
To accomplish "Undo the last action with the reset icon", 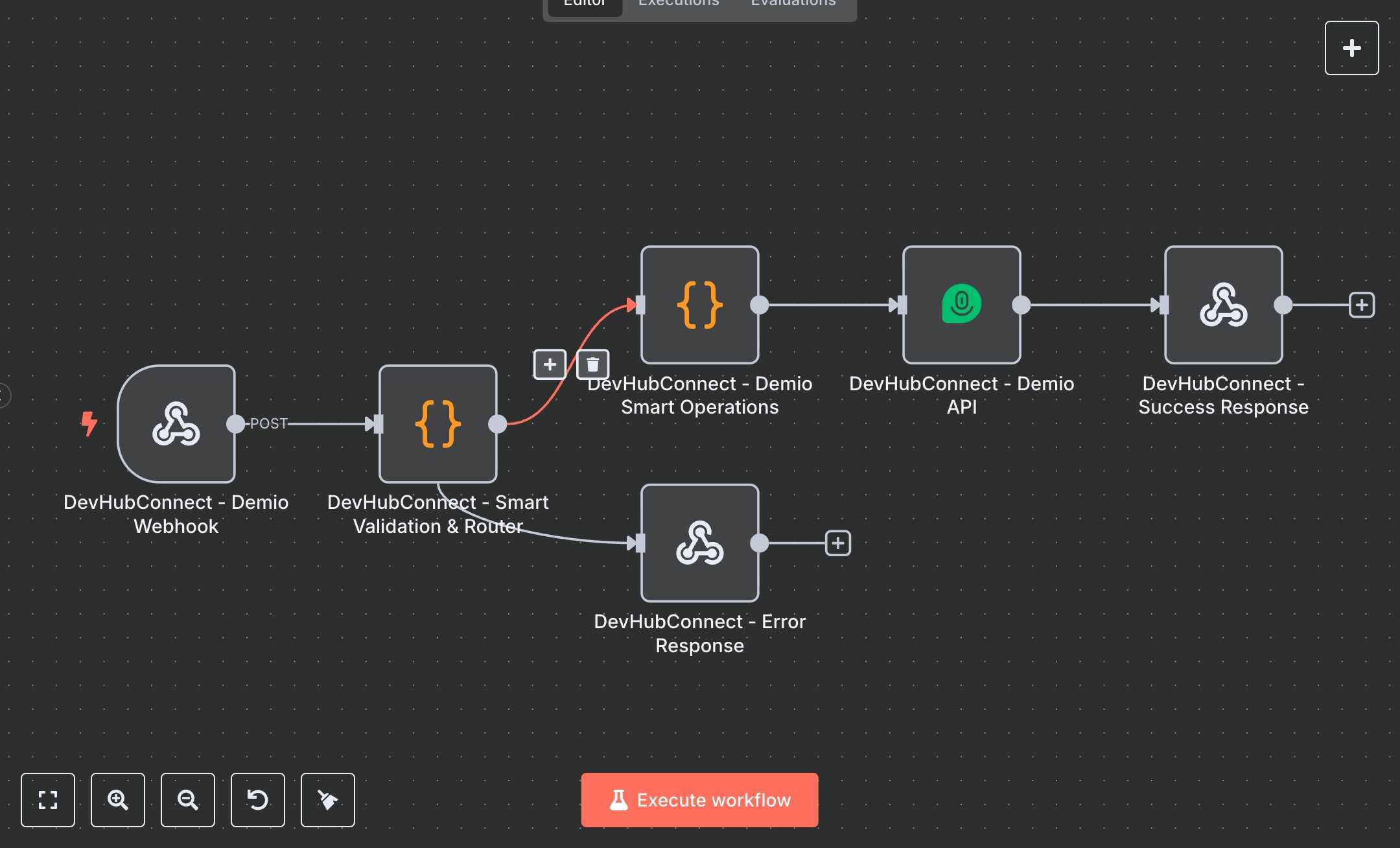I will (258, 801).
